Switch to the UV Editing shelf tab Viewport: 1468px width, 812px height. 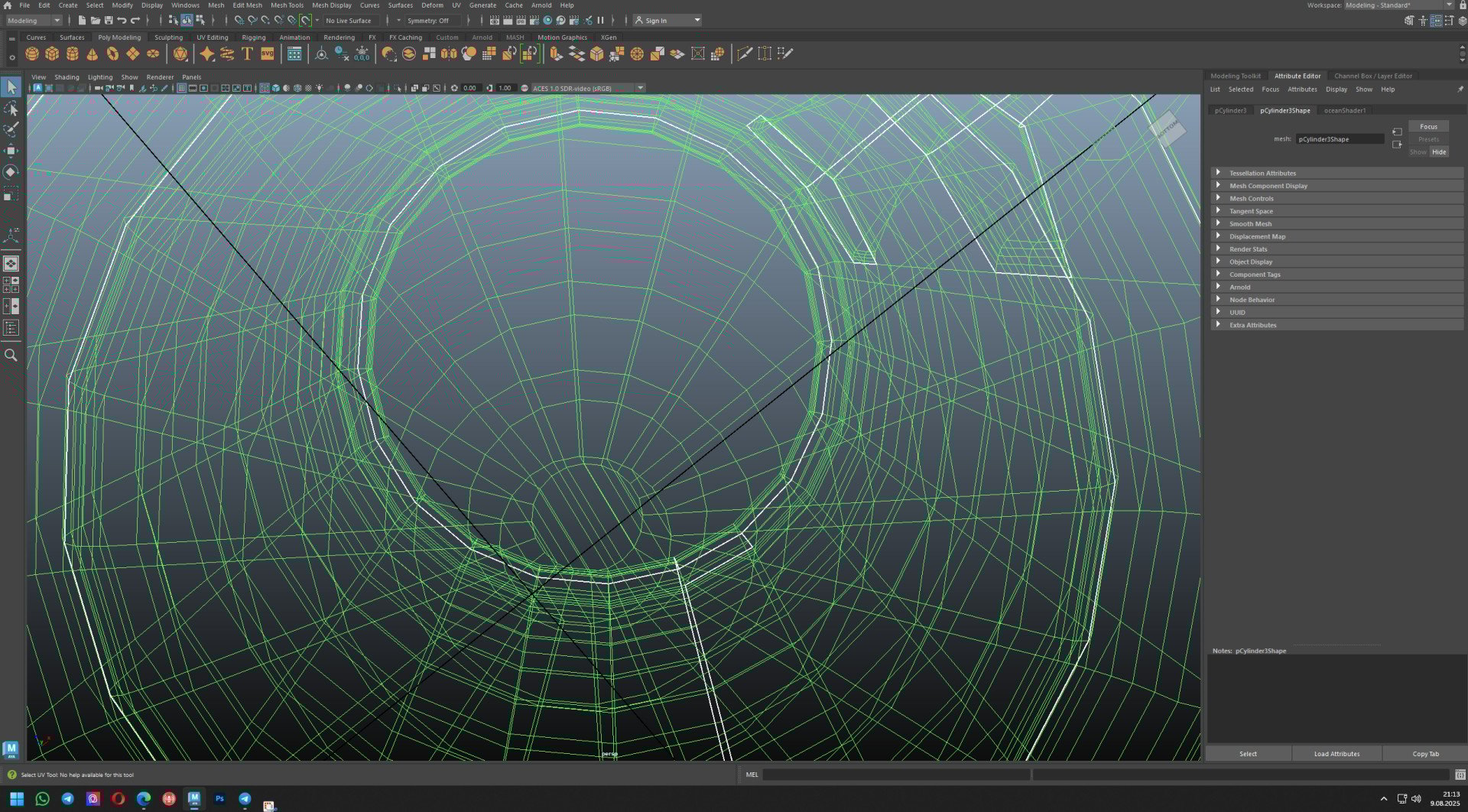(212, 37)
